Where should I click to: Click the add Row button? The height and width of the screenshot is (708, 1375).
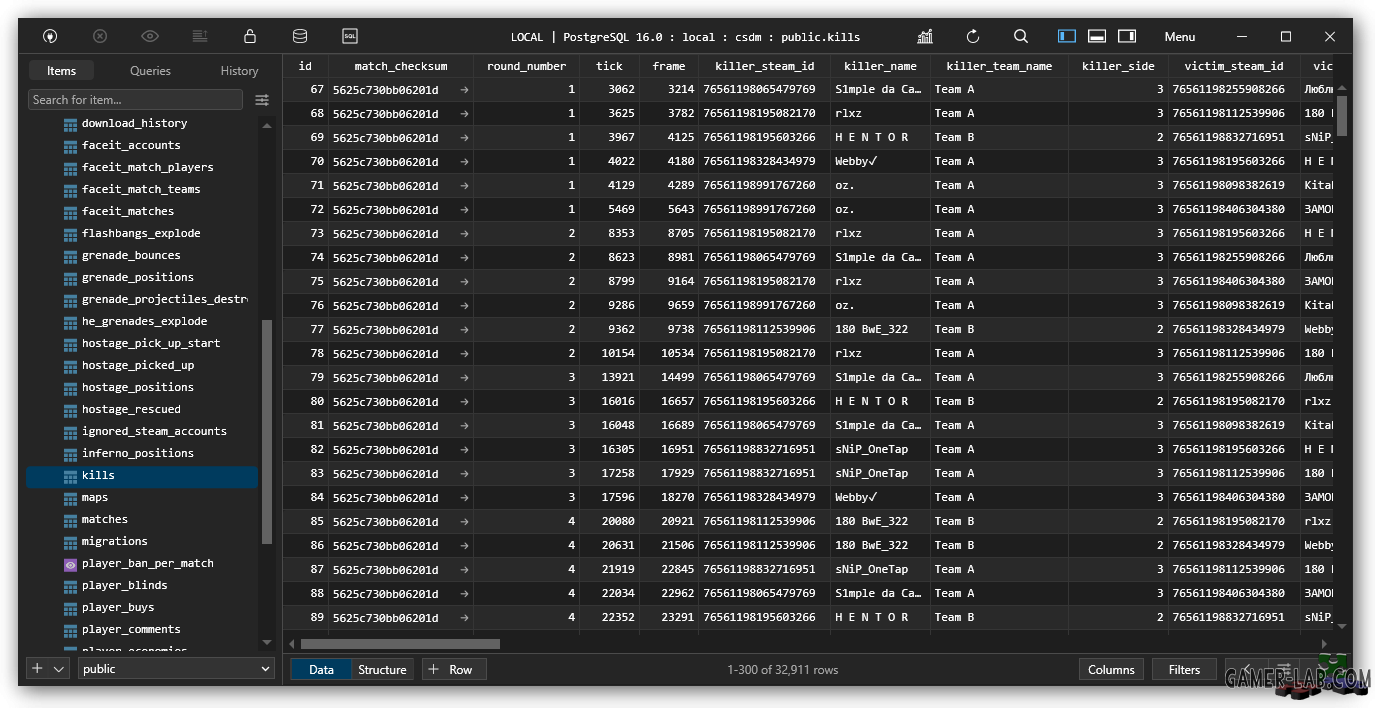pyautogui.click(x=454, y=670)
